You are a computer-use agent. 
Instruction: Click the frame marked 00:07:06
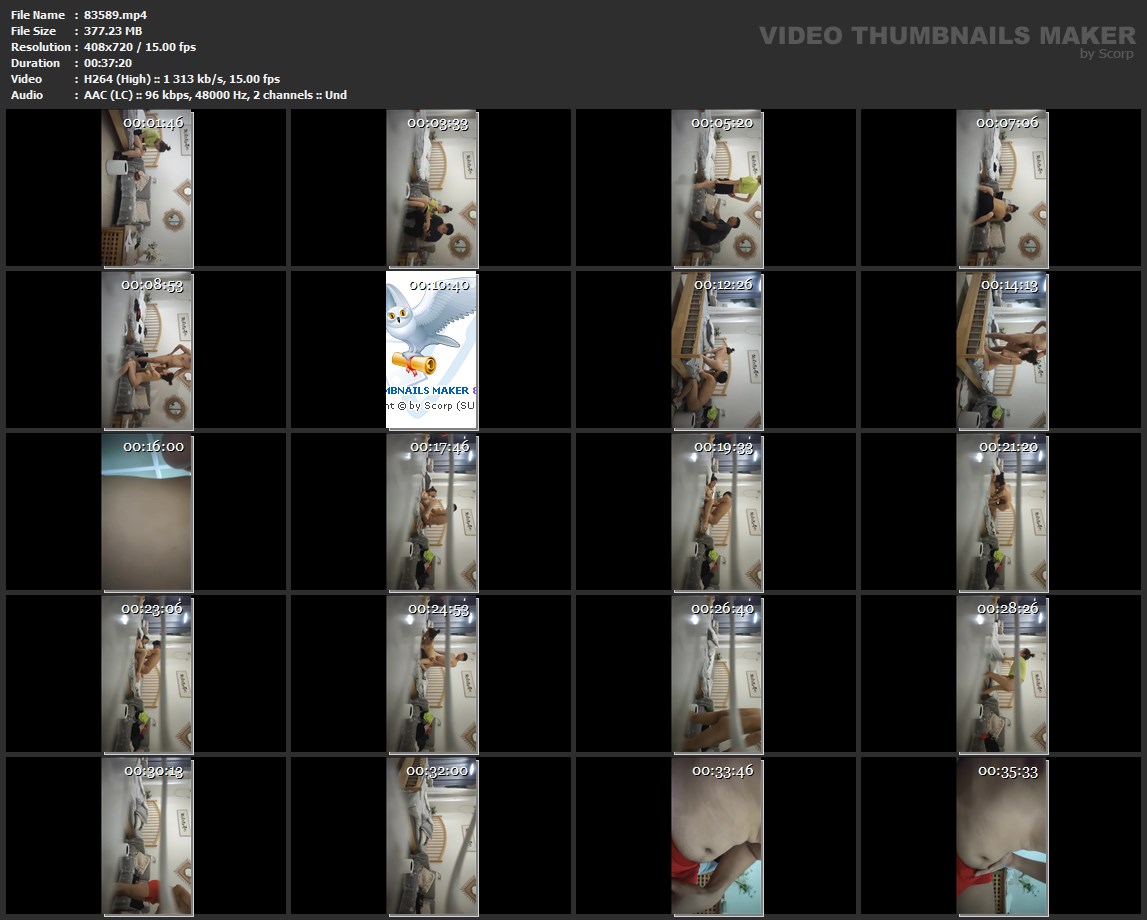coord(1001,189)
